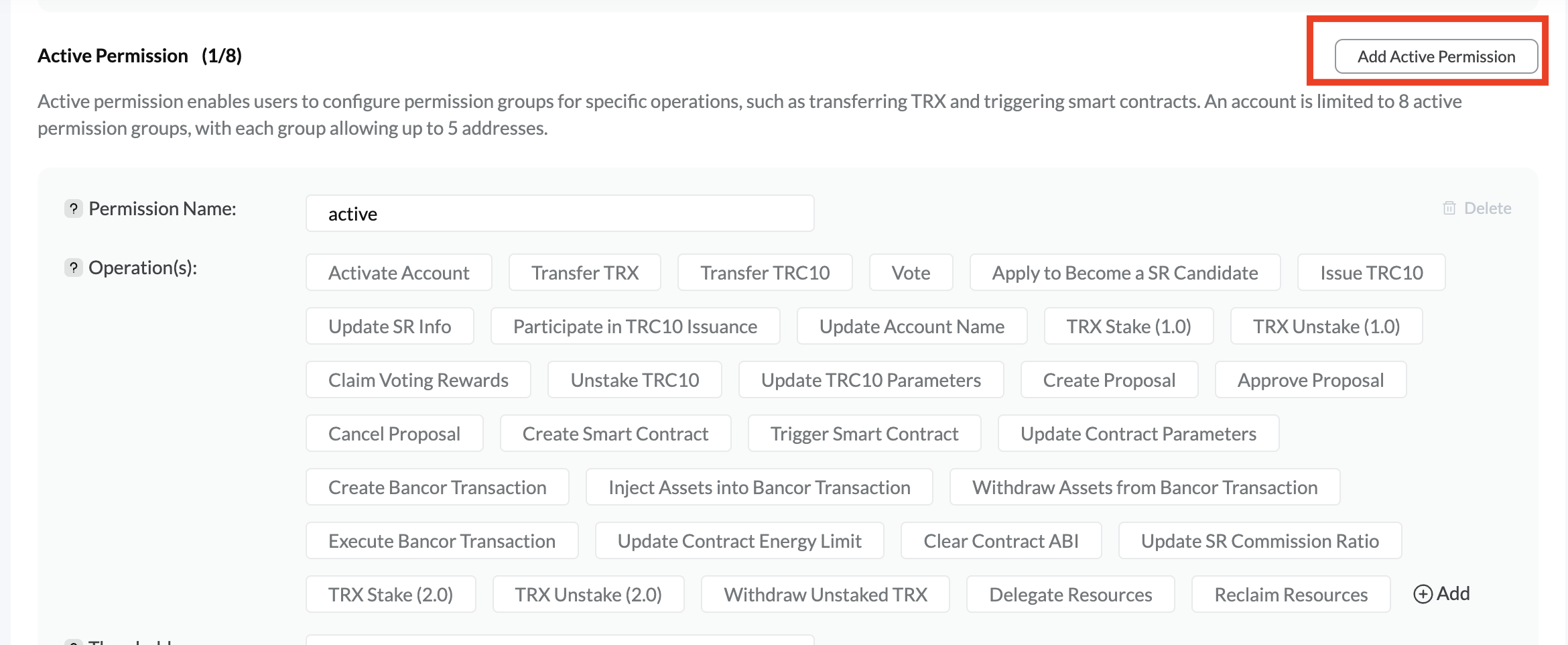Image resolution: width=1568 pixels, height=645 pixels.
Task: Click the Operation(s) help question icon
Action: point(74,268)
